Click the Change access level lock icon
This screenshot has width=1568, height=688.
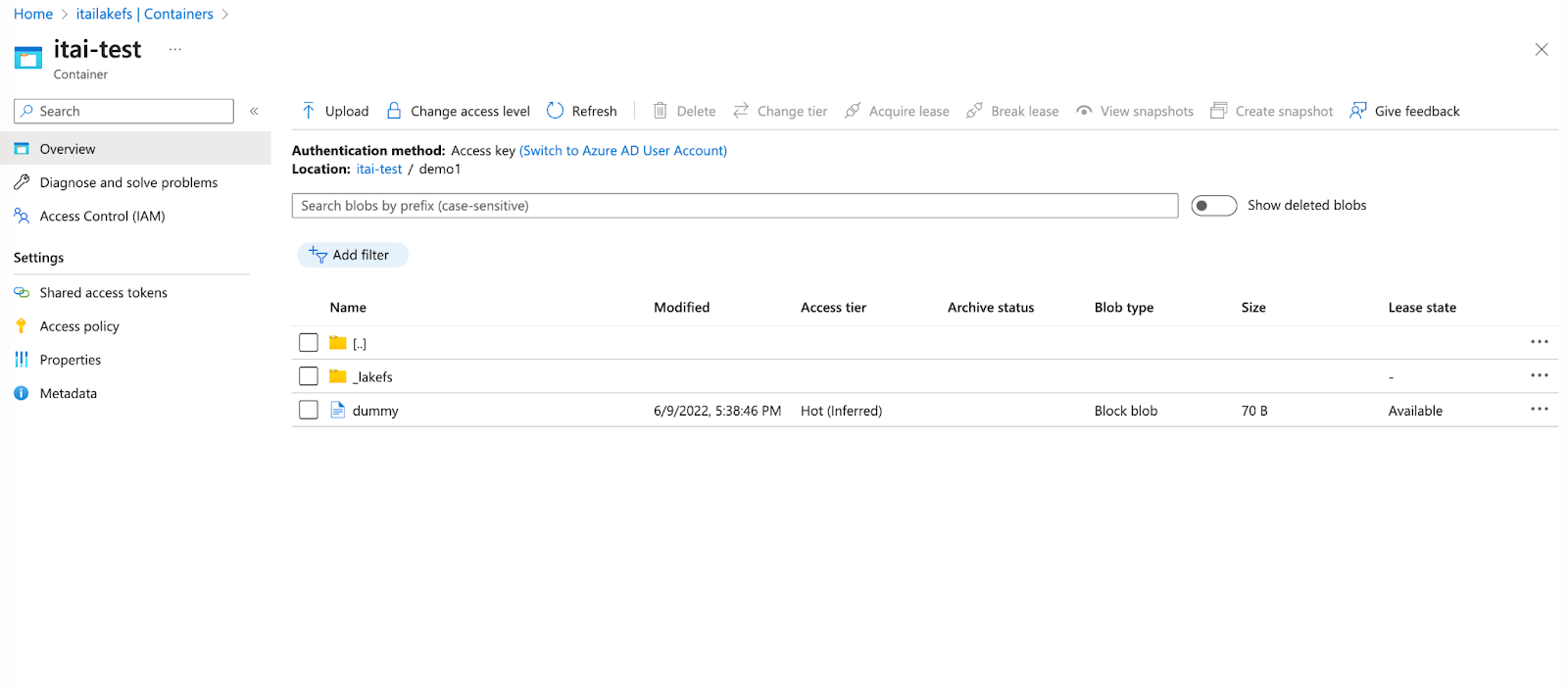pyautogui.click(x=394, y=111)
